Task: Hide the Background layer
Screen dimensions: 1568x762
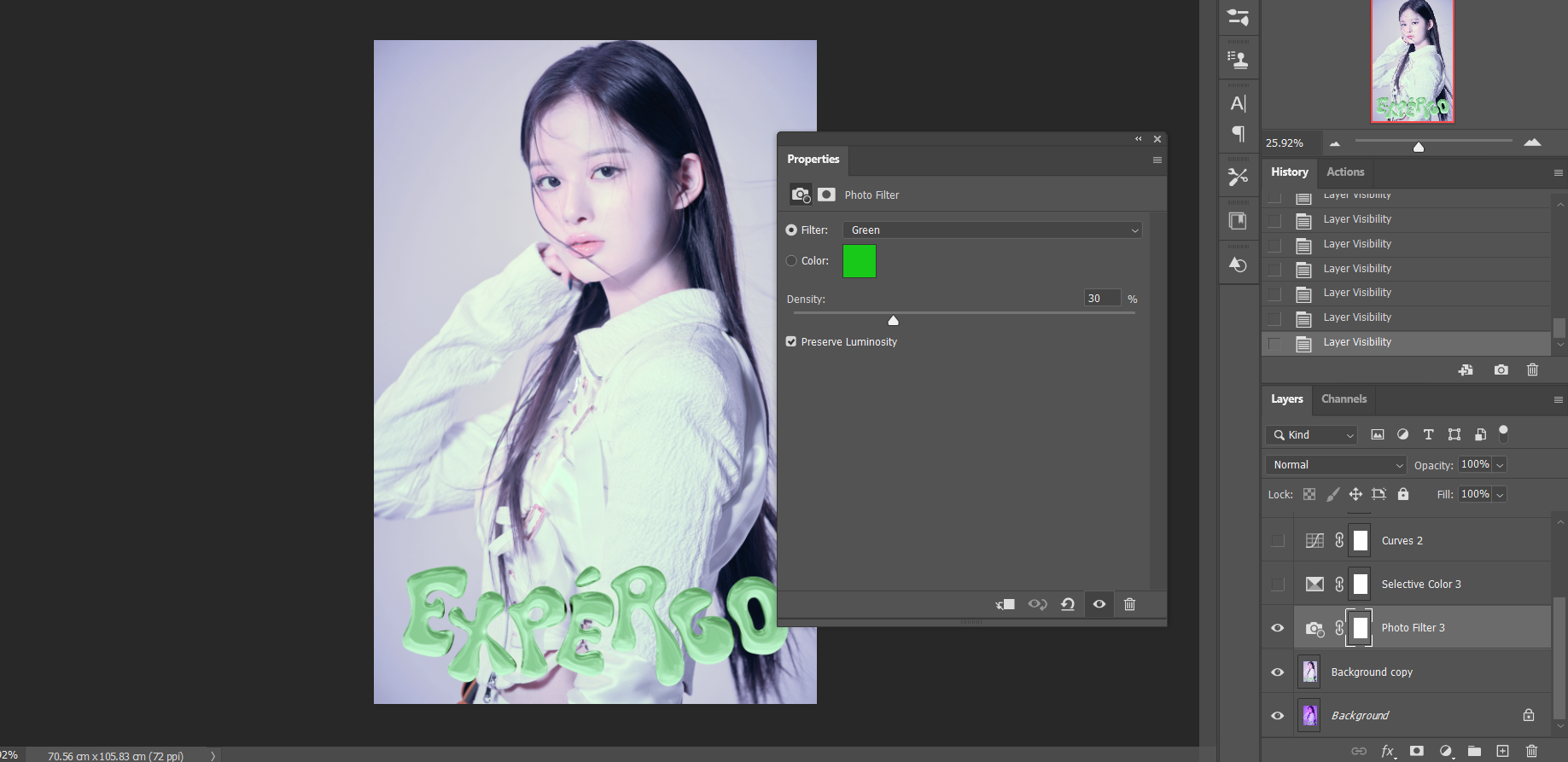Action: pos(1278,715)
